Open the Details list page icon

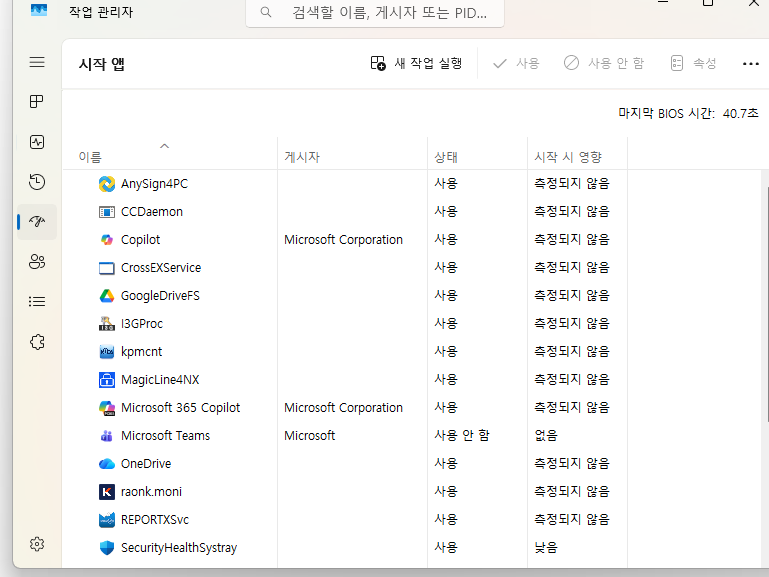pyautogui.click(x=37, y=301)
